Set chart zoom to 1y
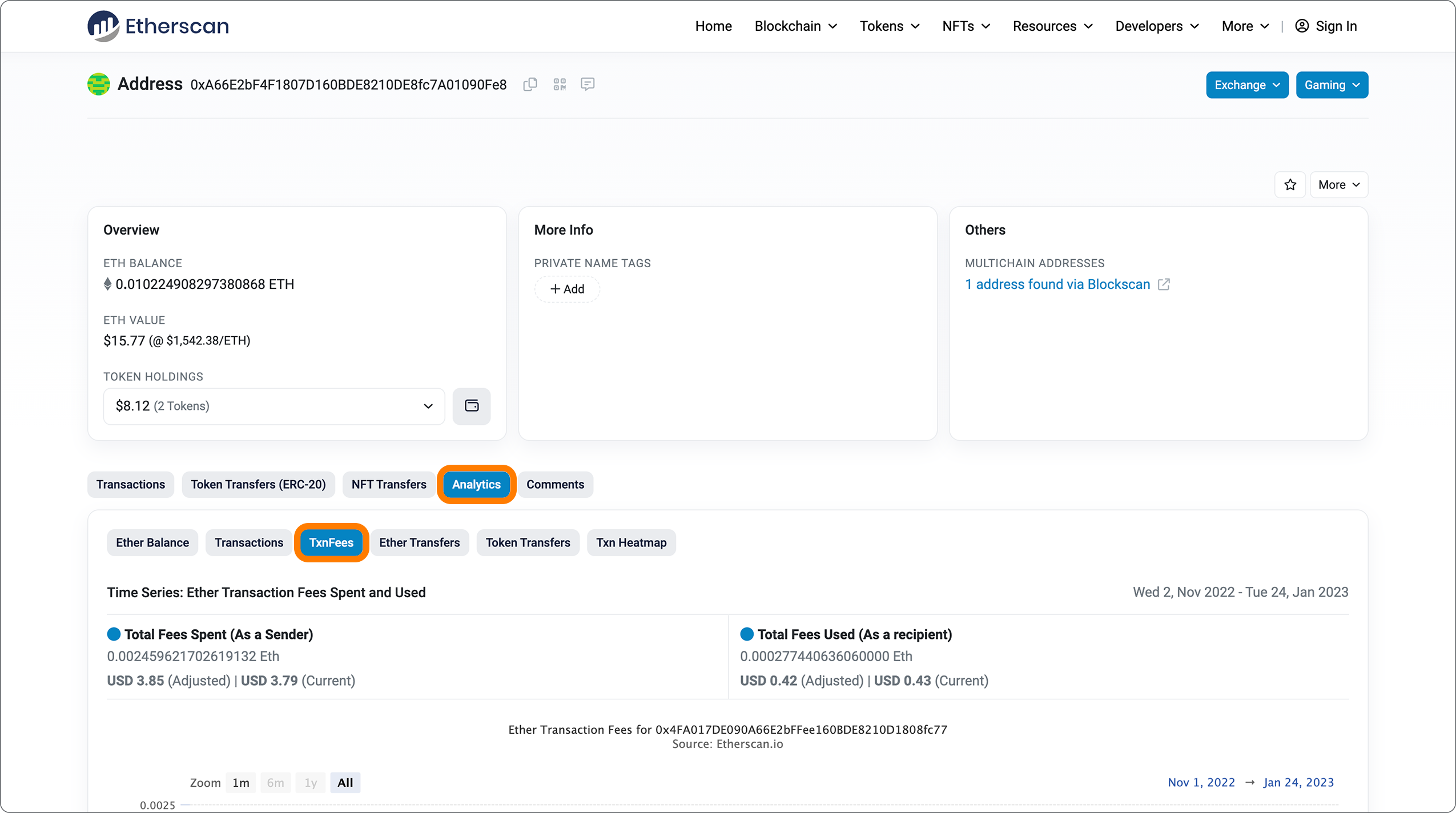This screenshot has height=813, width=1456. pyautogui.click(x=311, y=783)
